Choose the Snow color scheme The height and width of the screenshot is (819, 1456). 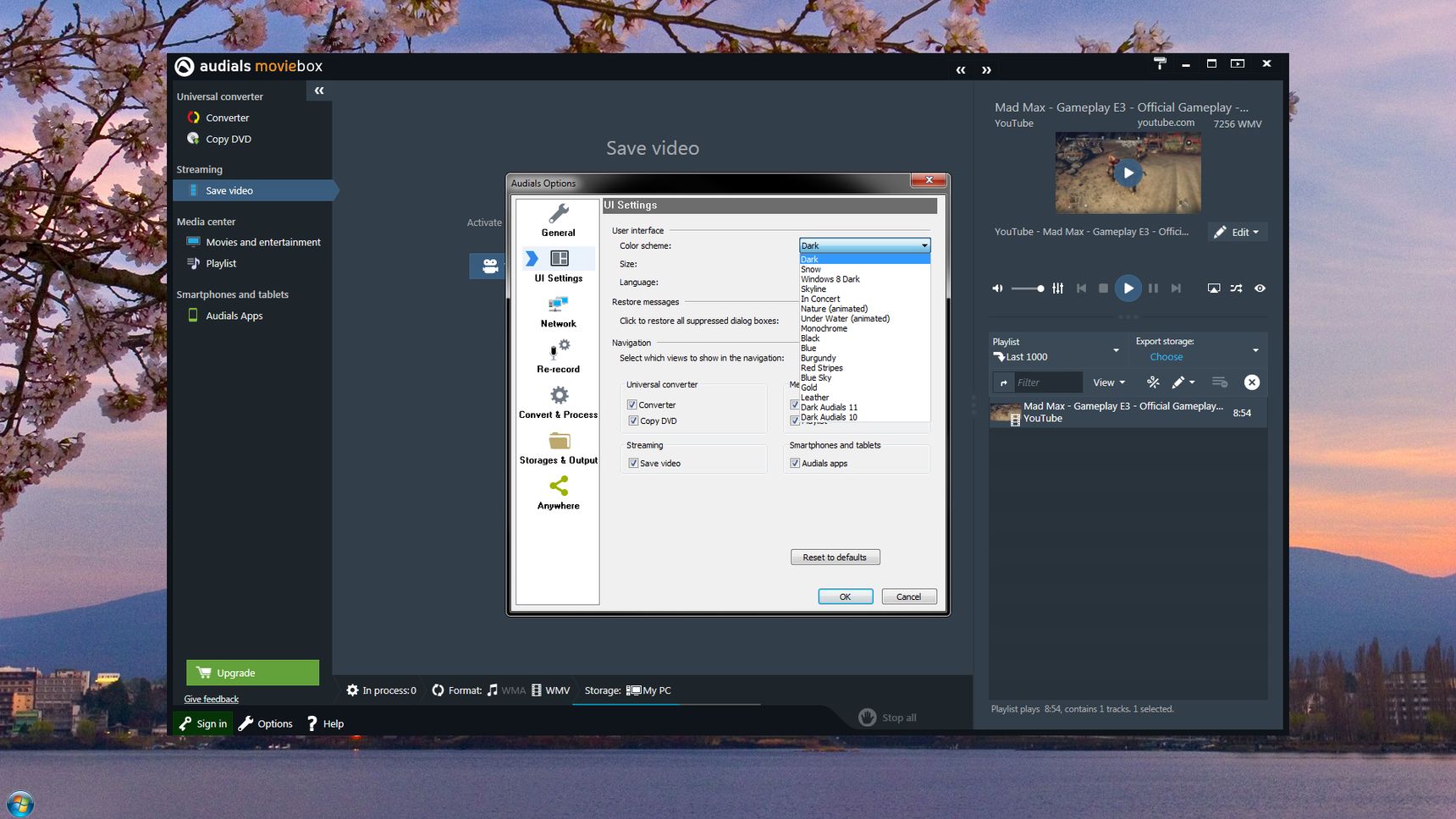tap(864, 269)
